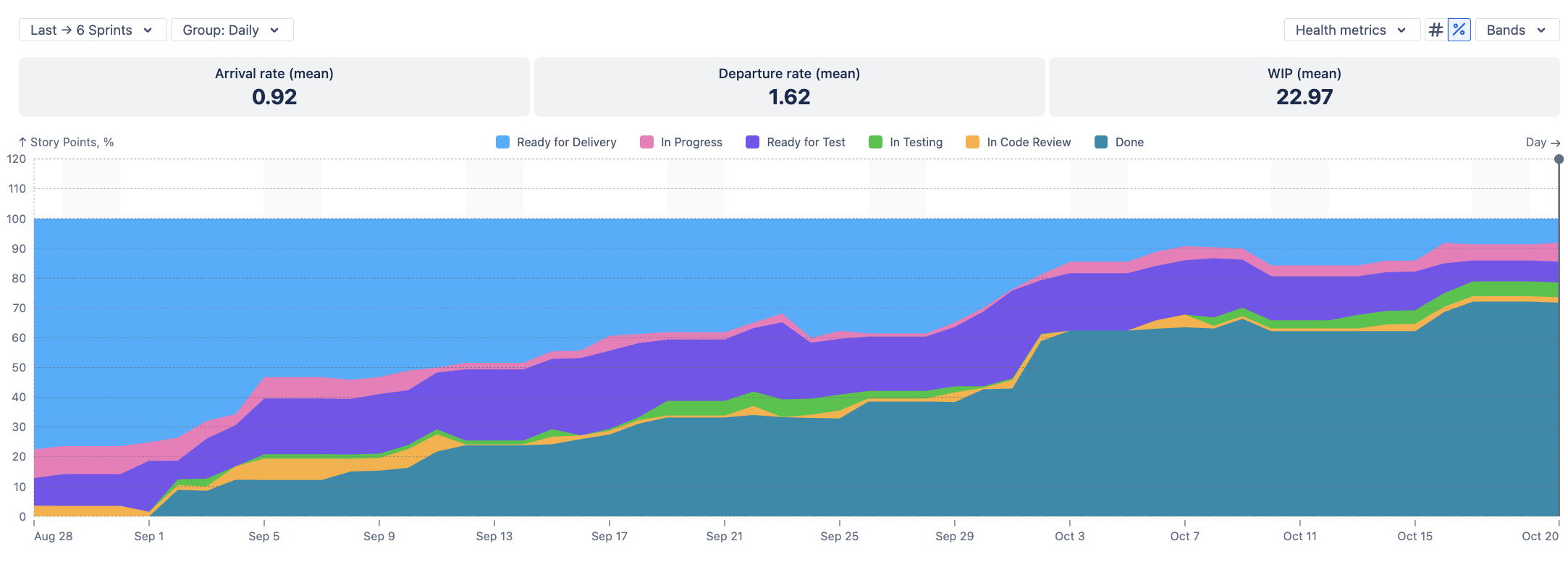
Task: Click the WIP value 22.97
Action: [x=1304, y=97]
